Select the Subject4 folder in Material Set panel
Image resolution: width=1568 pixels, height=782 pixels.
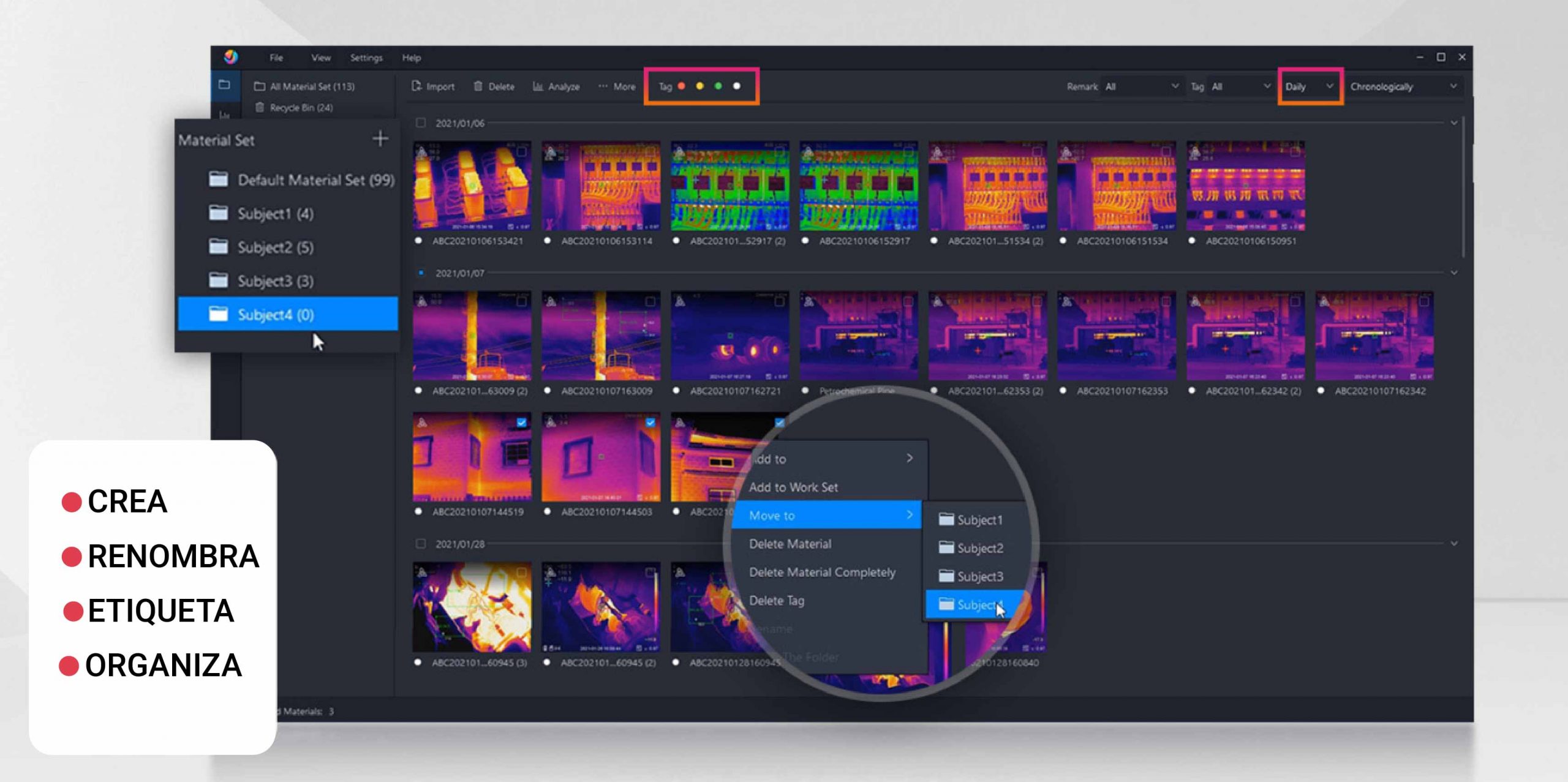pos(276,314)
